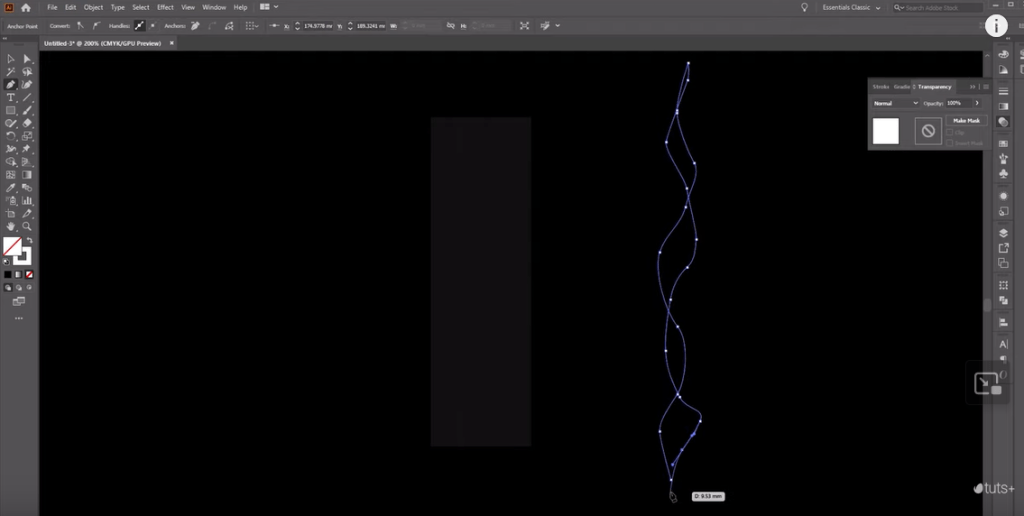Open the Home screen icon
Screen dimensions: 1024x516
pyautogui.click(x=26, y=7)
